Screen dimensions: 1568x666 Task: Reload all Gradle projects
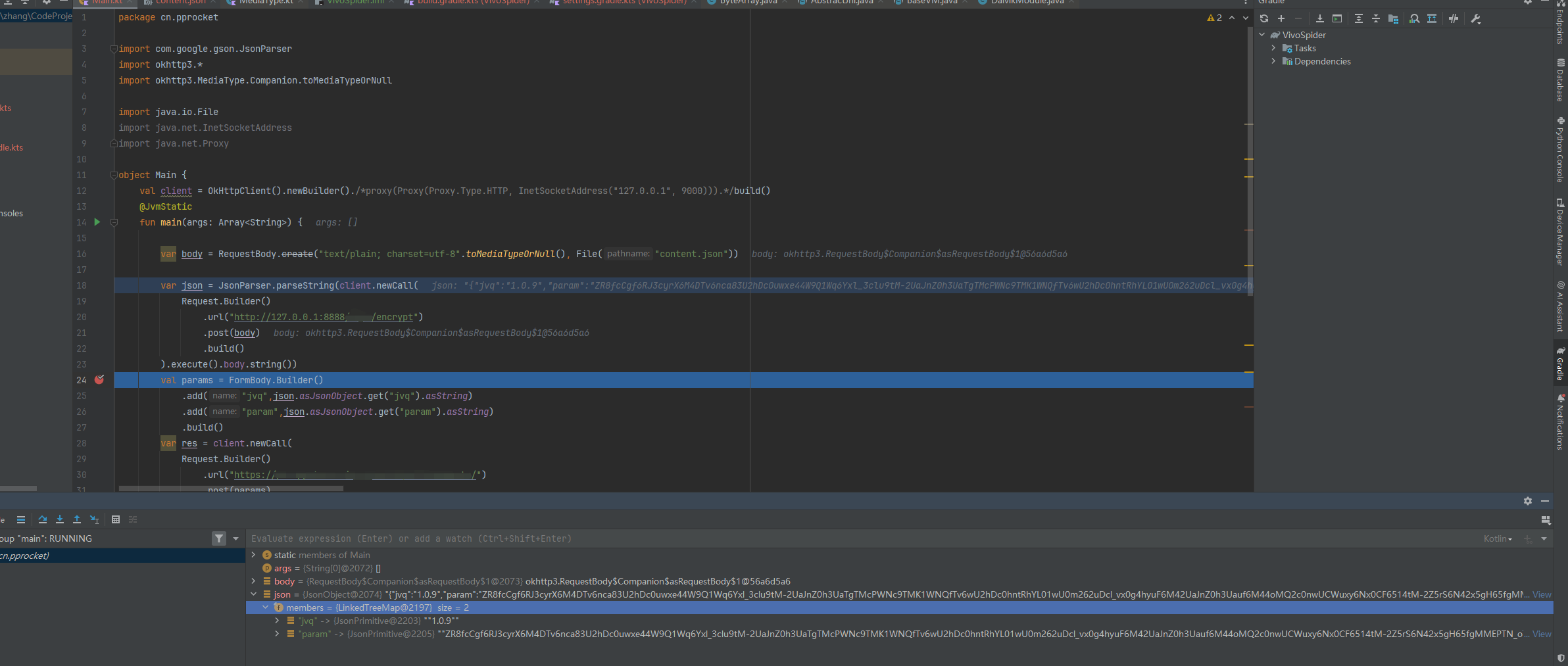(x=1263, y=18)
